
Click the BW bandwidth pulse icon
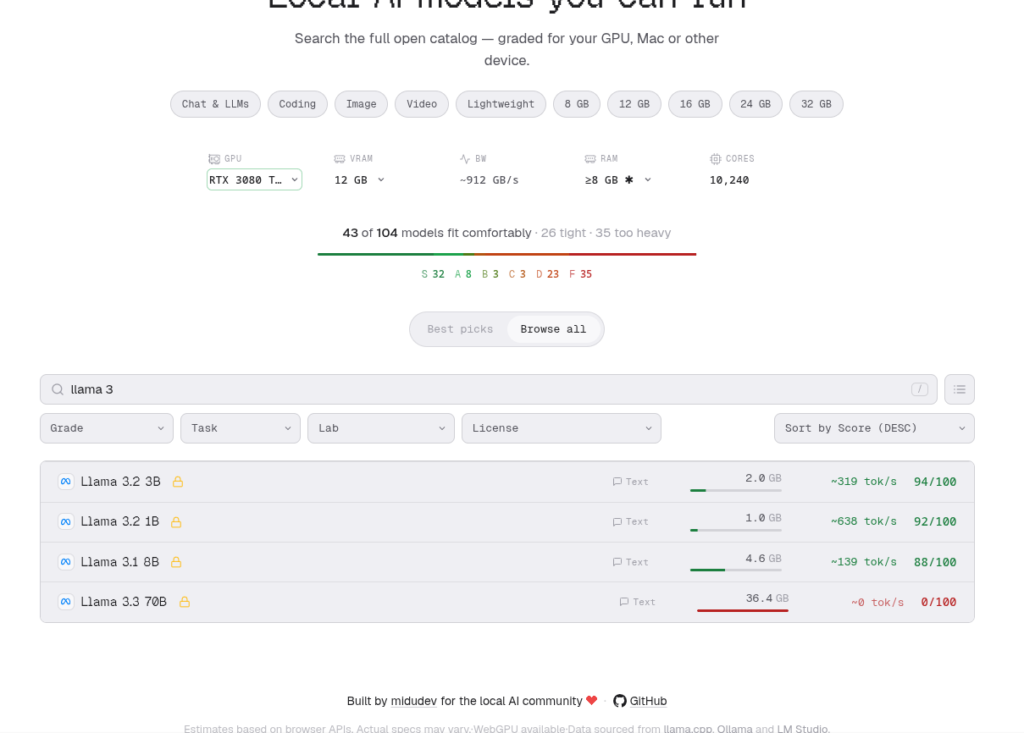point(464,159)
